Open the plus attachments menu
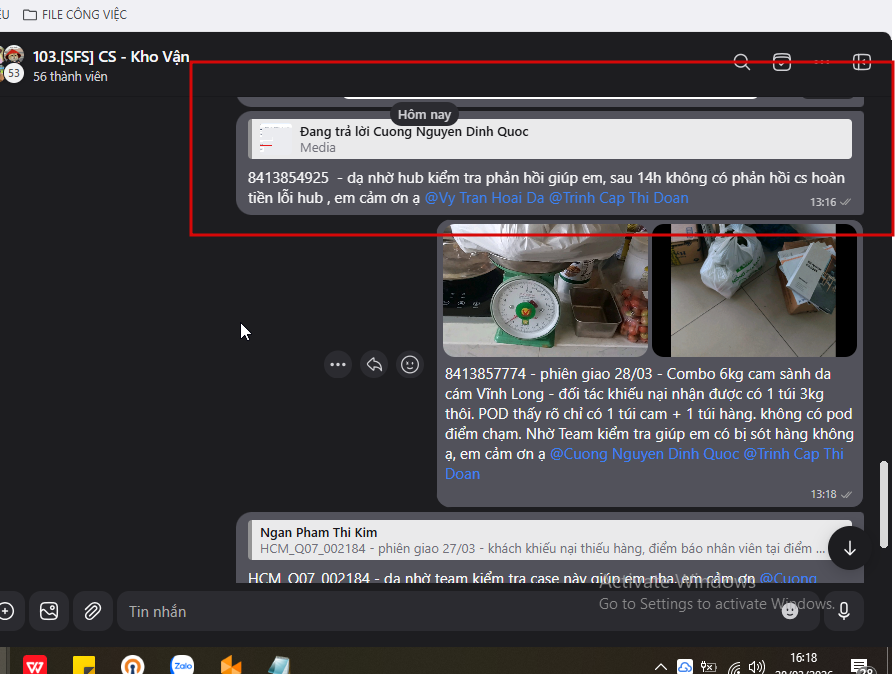 [7, 611]
